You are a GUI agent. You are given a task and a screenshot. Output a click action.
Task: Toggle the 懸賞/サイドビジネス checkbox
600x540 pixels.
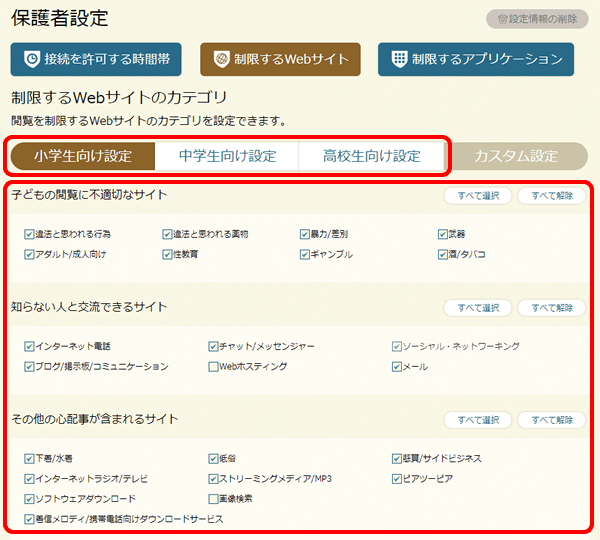pyautogui.click(x=397, y=458)
